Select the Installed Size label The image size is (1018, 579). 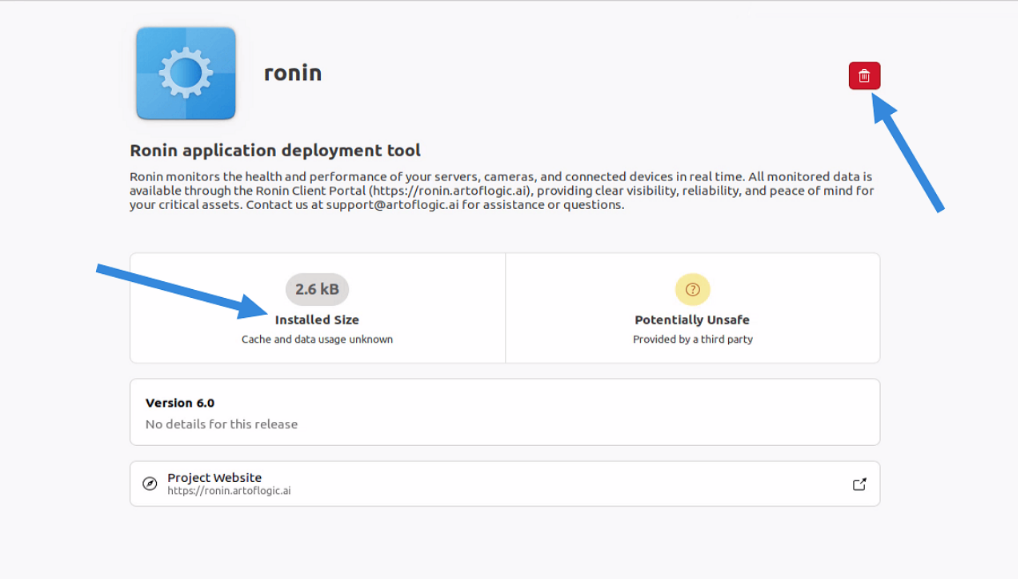pyautogui.click(x=317, y=320)
